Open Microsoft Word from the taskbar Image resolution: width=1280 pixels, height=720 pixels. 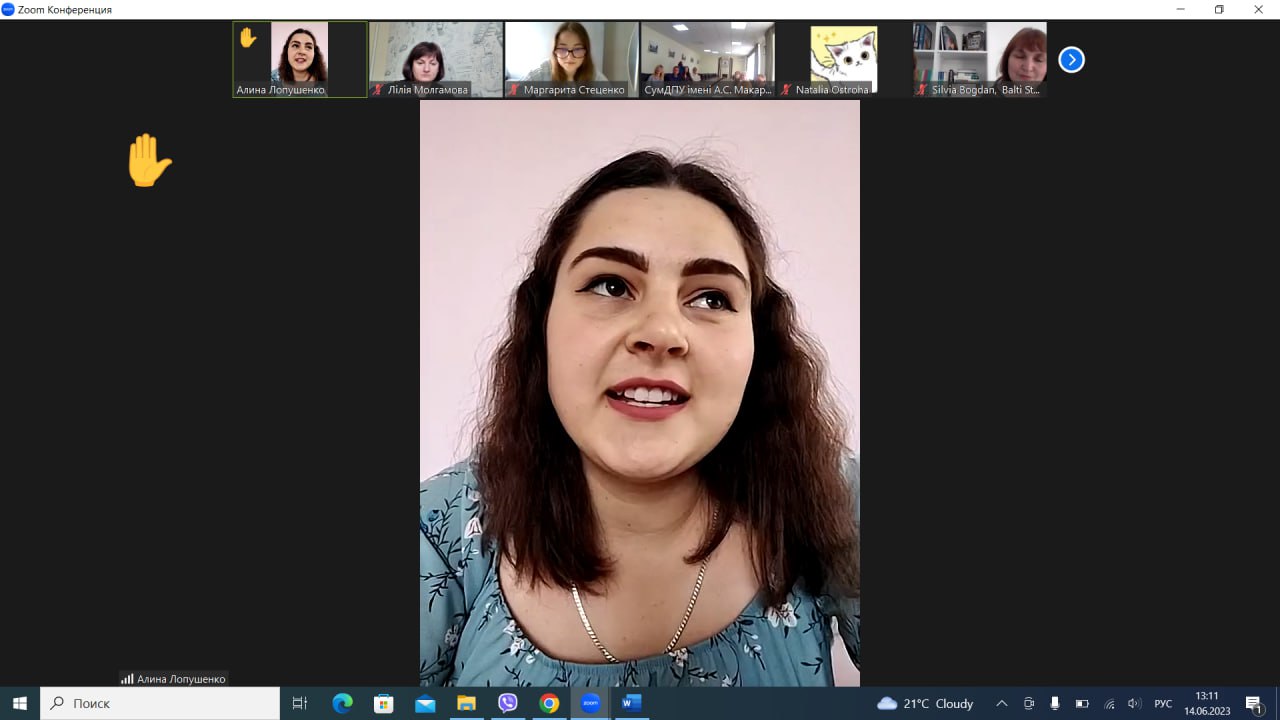[631, 703]
